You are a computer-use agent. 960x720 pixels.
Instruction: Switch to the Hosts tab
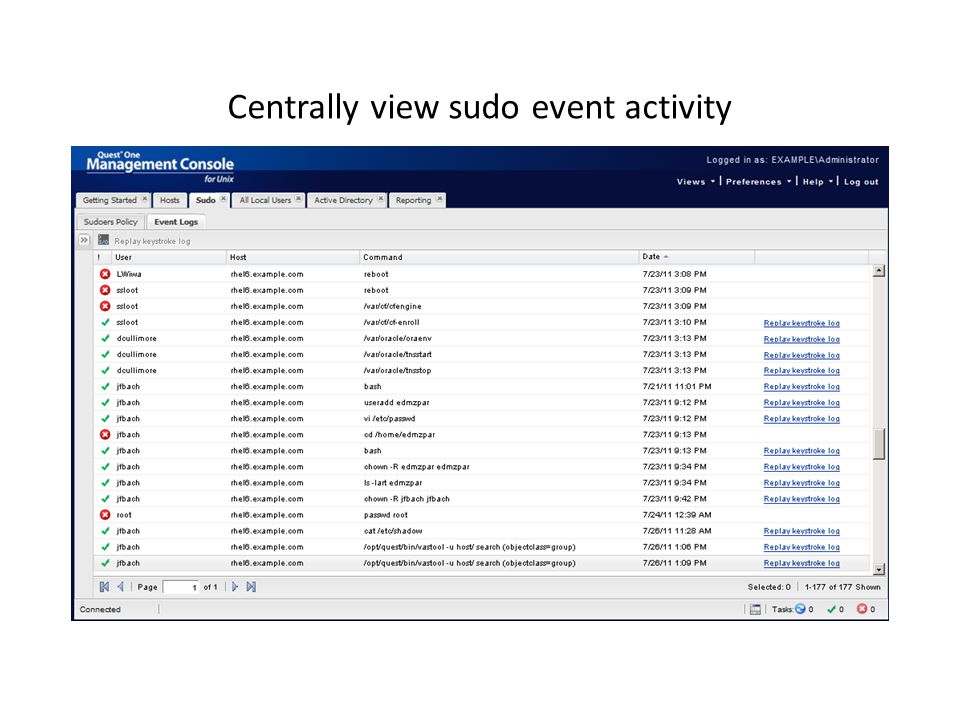click(170, 200)
